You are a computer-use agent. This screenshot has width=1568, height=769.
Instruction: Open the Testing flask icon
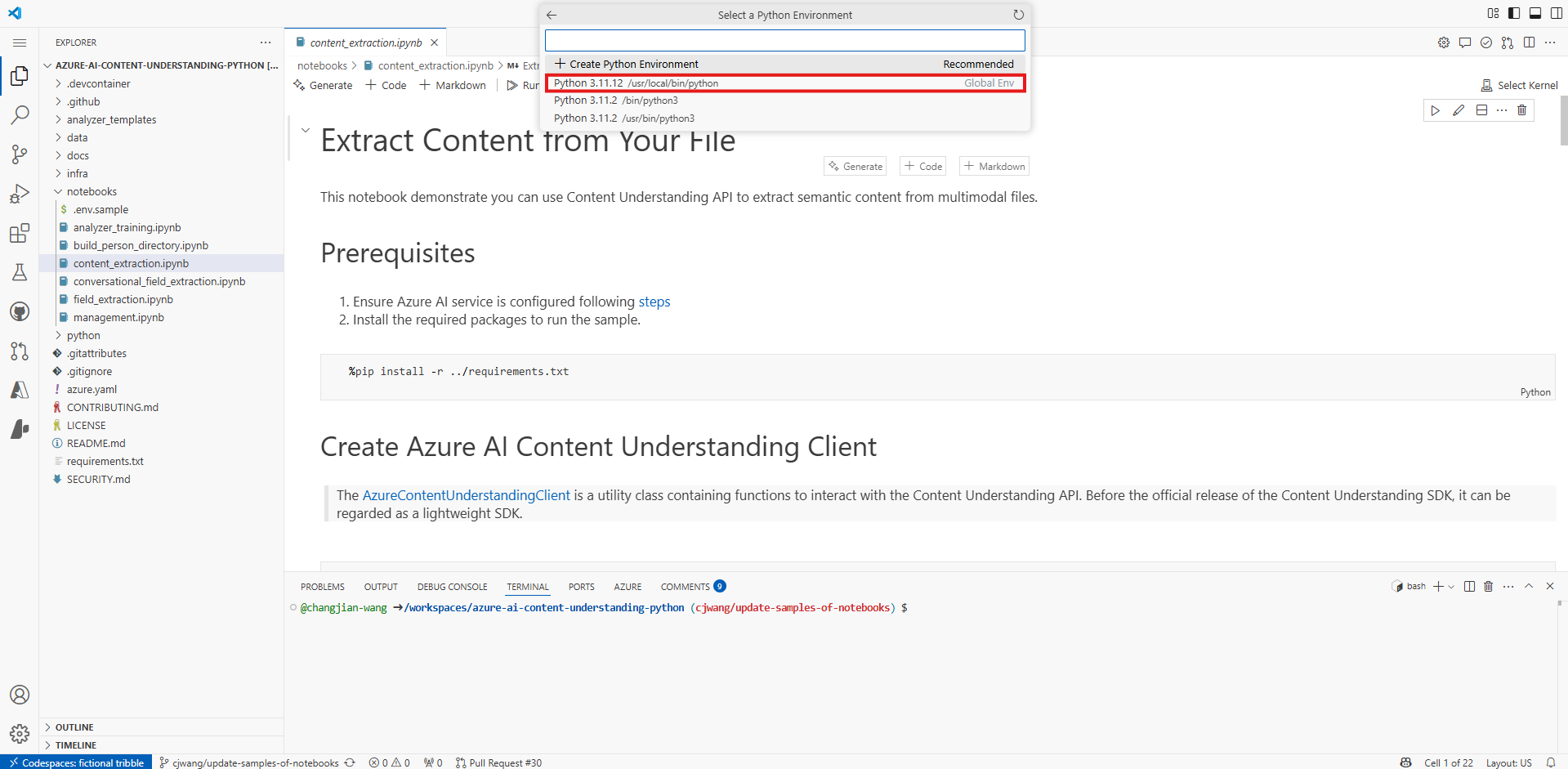coord(20,272)
